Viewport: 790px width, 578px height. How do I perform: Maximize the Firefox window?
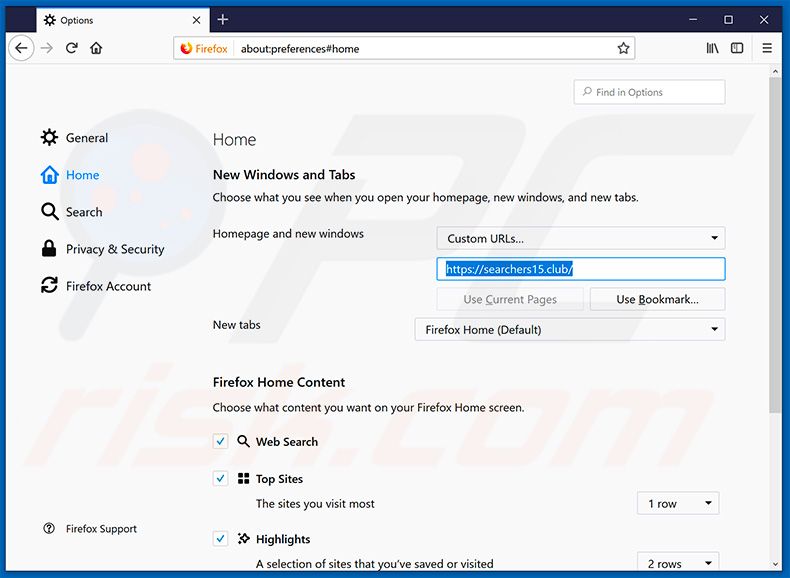click(729, 20)
